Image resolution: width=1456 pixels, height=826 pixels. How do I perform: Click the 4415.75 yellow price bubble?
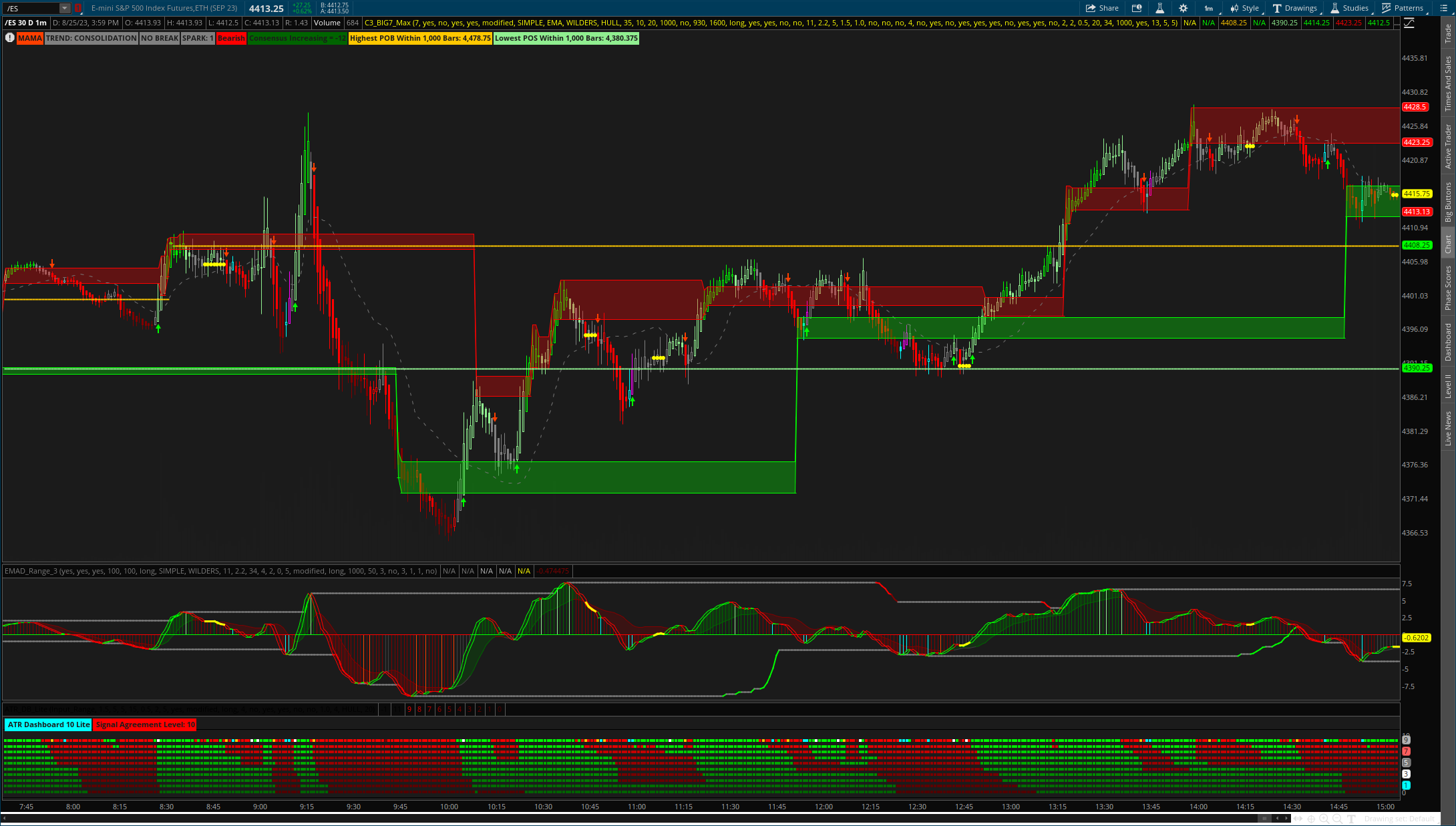pos(1417,194)
